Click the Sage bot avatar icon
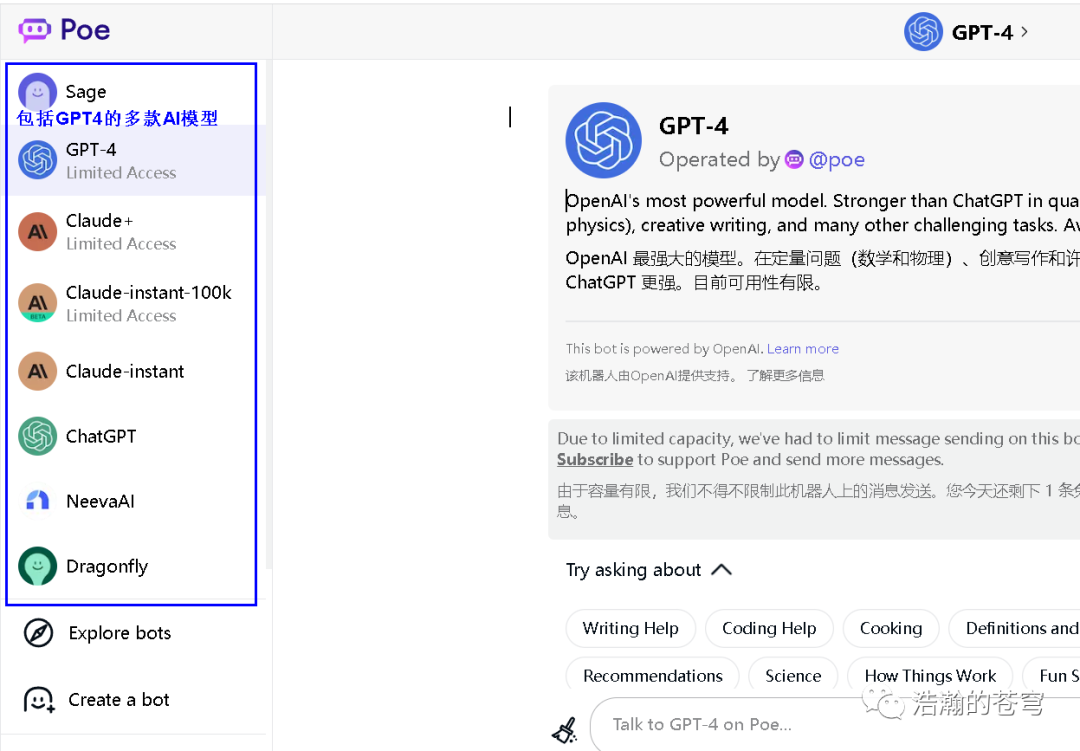This screenshot has height=751, width=1080. 38,93
